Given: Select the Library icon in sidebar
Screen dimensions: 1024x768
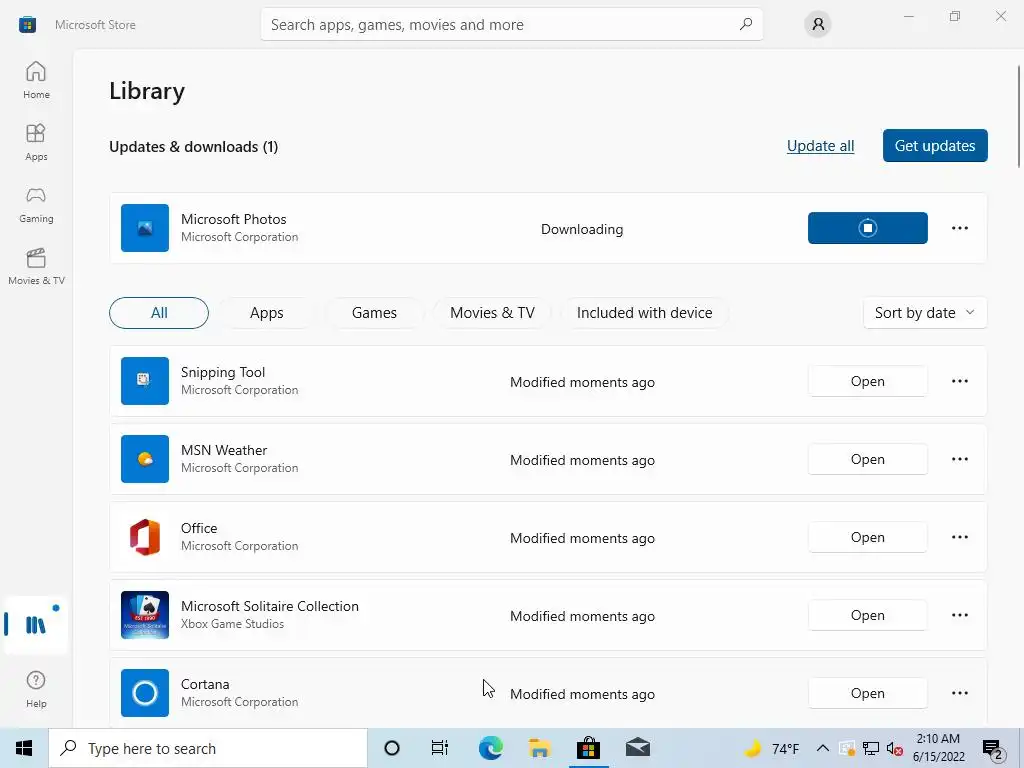Looking at the screenshot, I should [36, 625].
